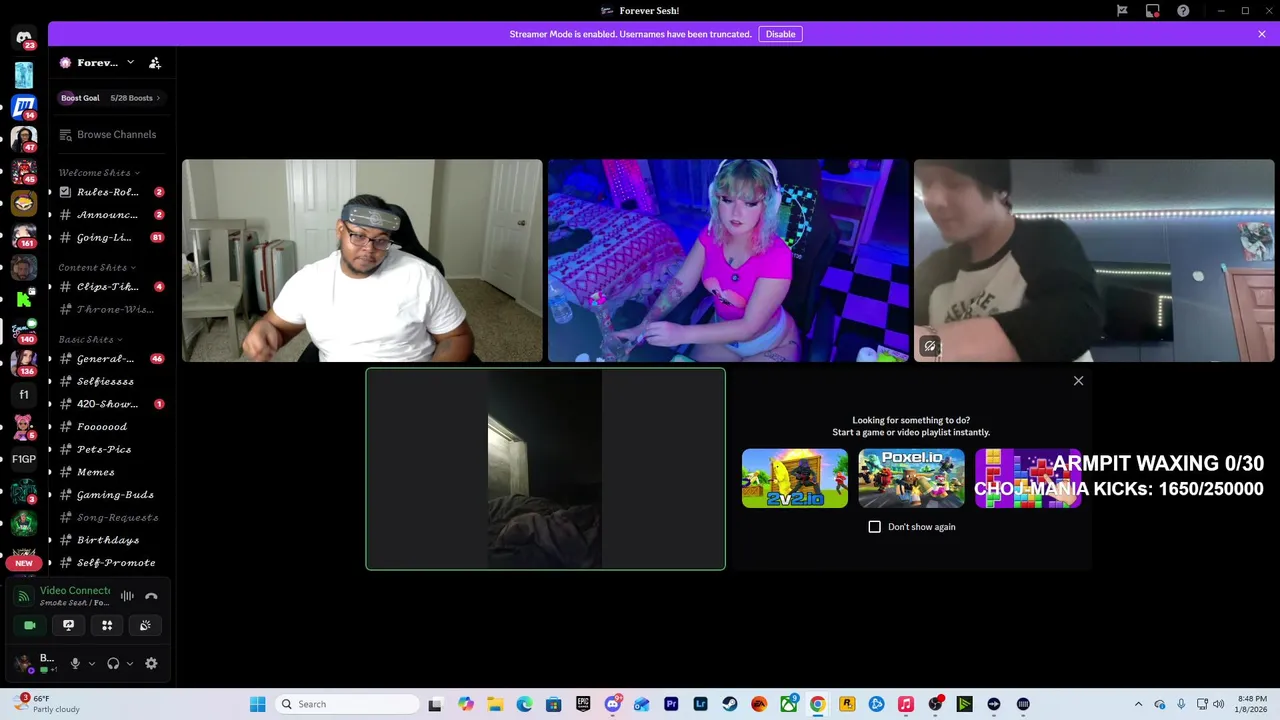
Task: Start the 2v2.io activity
Action: tap(795, 478)
